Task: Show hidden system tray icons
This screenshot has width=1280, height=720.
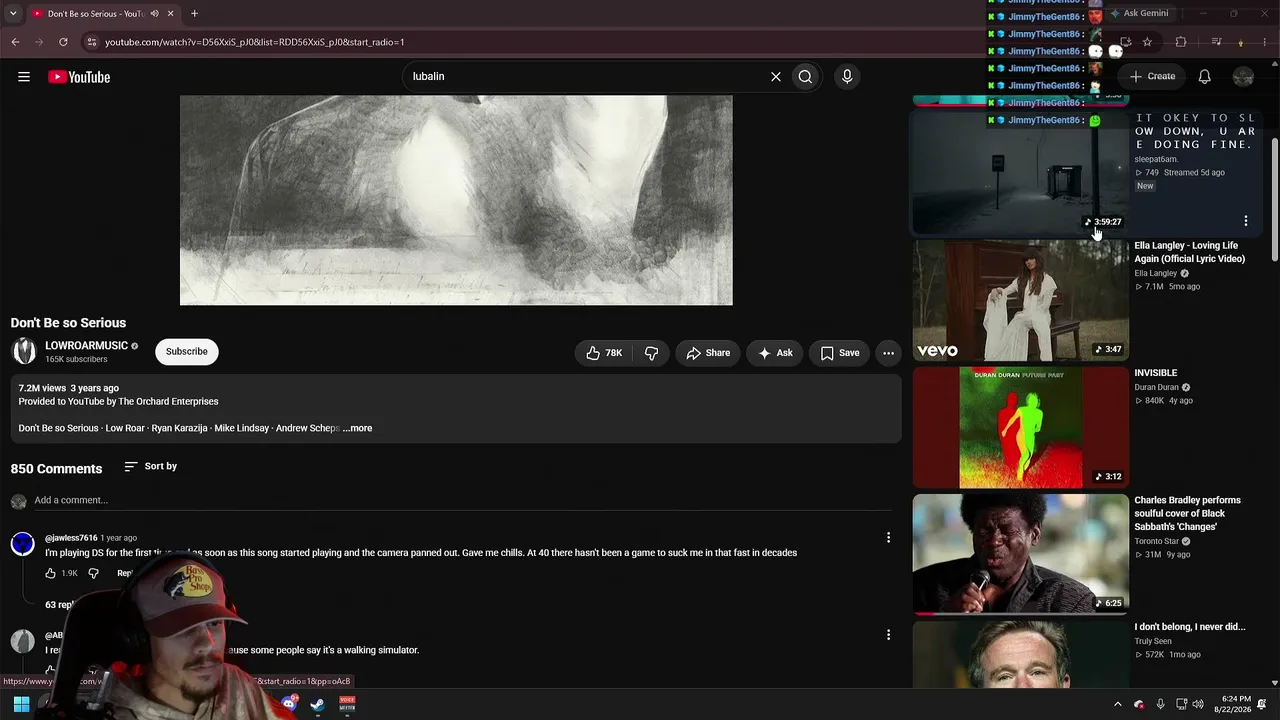Action: [x=1118, y=704]
